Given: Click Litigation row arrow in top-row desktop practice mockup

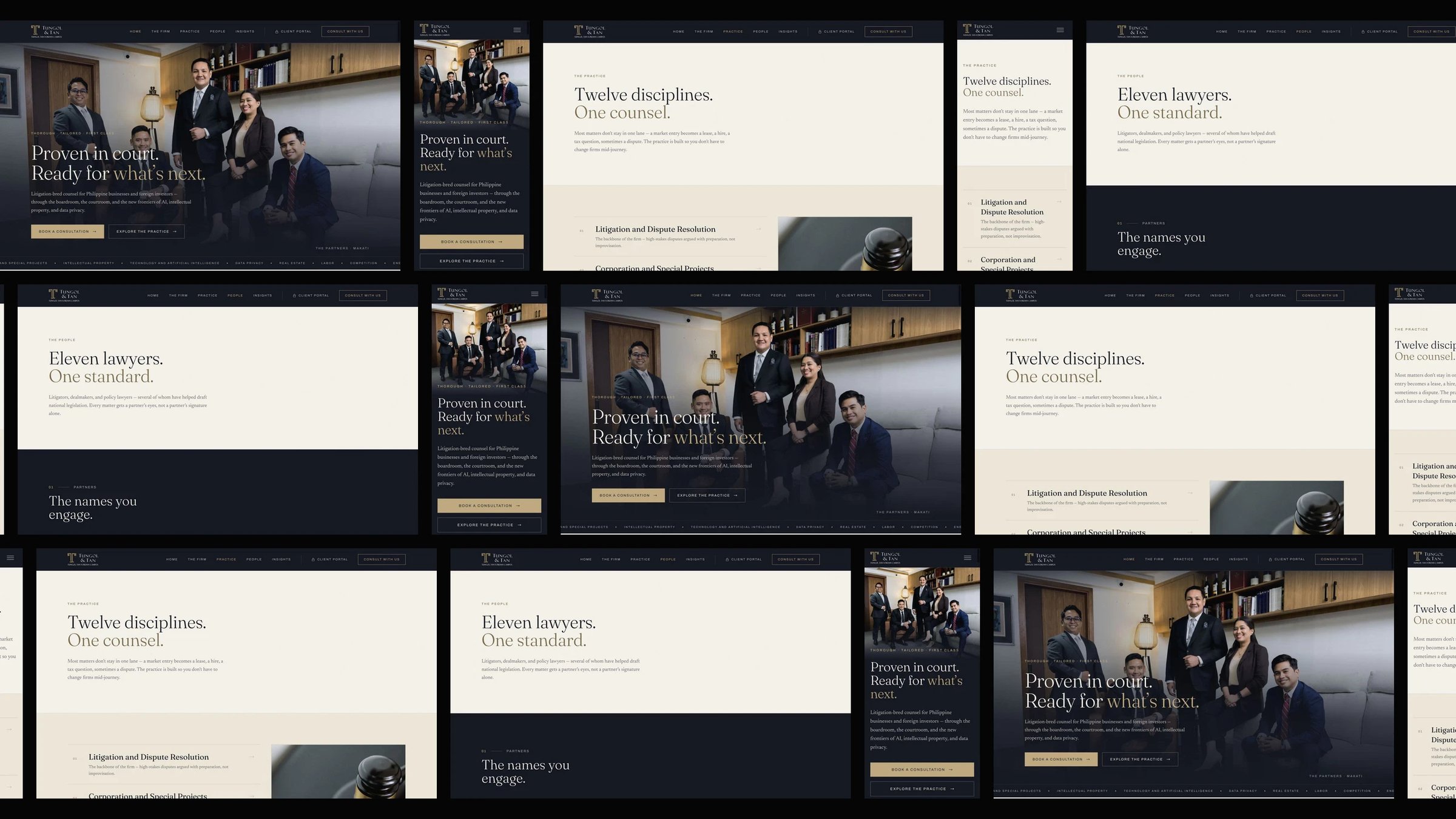Looking at the screenshot, I should (758, 229).
